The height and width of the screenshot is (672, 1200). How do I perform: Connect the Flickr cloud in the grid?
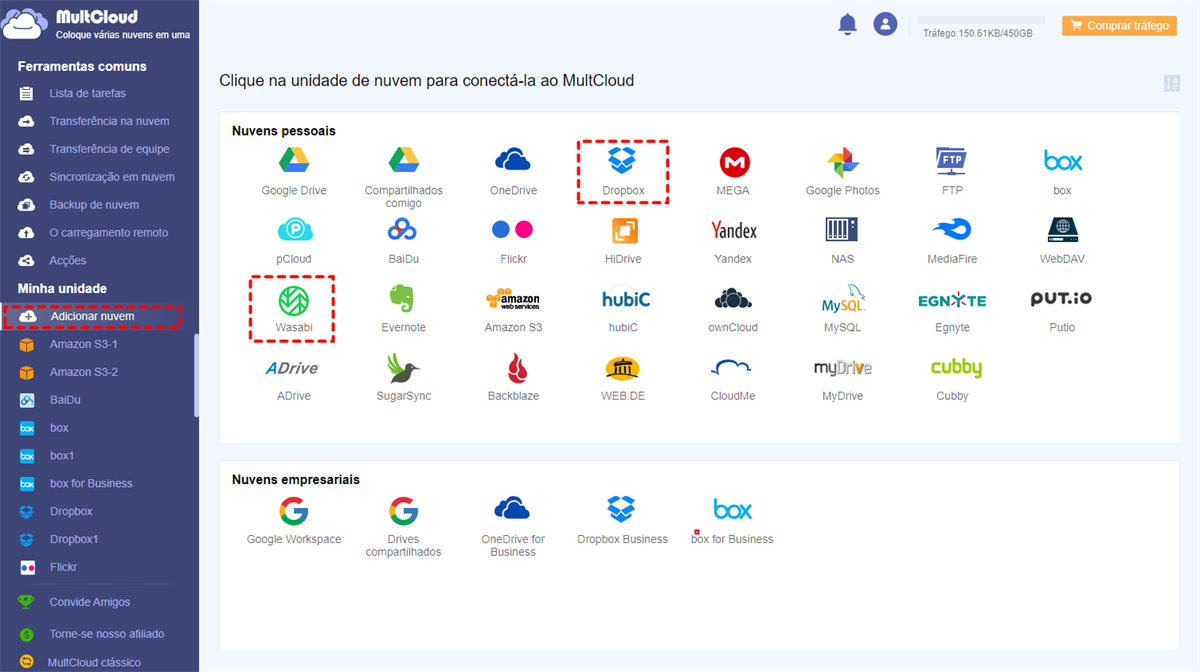point(513,230)
